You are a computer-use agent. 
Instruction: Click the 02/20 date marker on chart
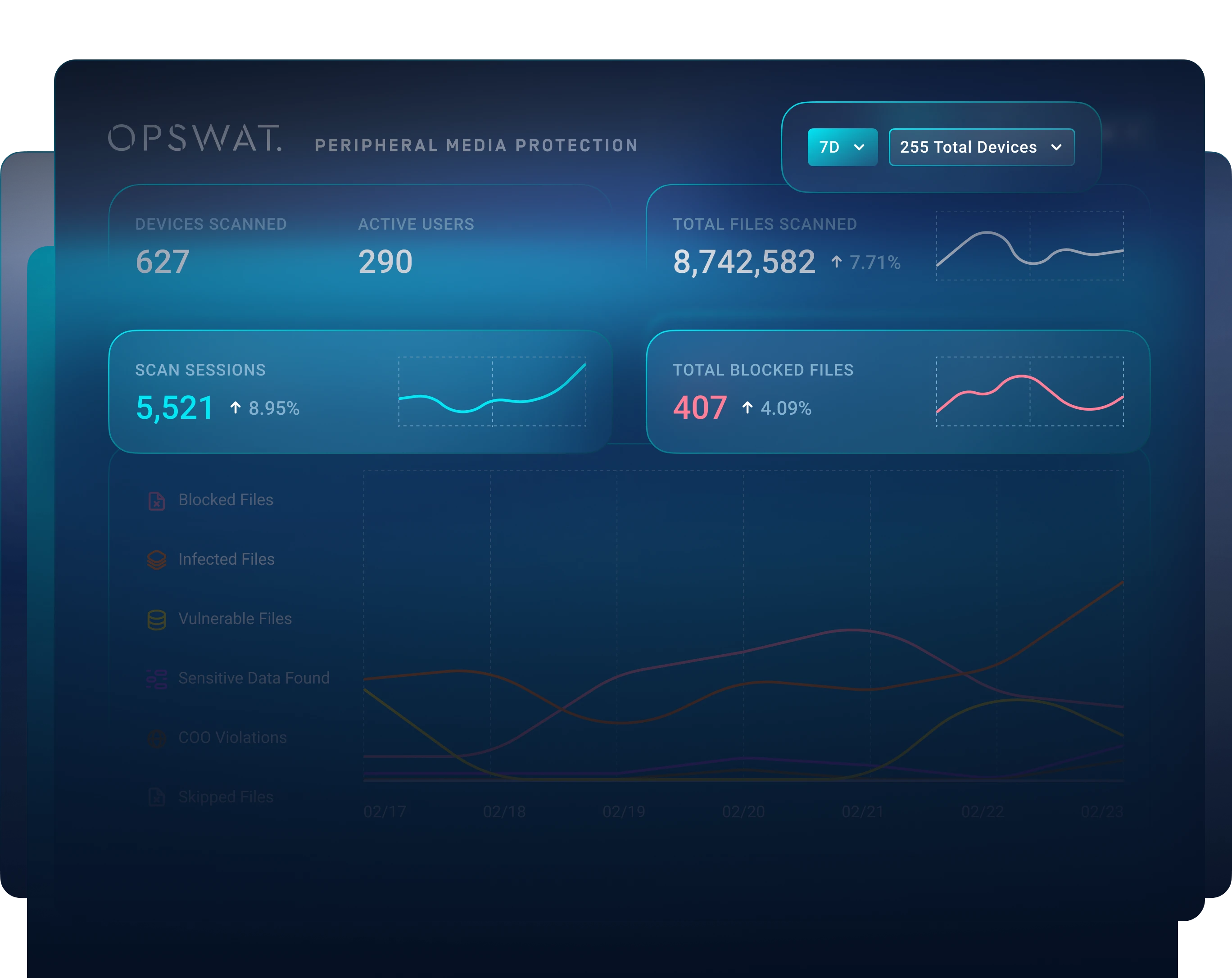click(x=743, y=812)
